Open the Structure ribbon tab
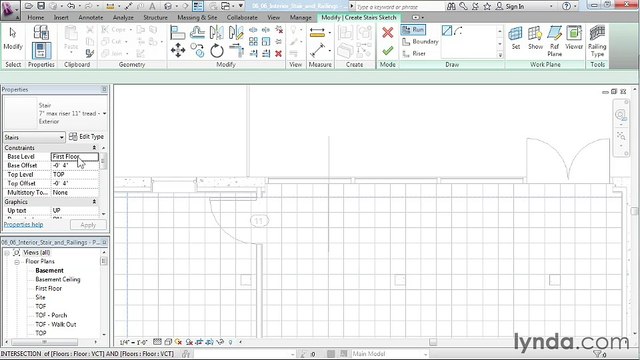The image size is (640, 360). point(155,18)
